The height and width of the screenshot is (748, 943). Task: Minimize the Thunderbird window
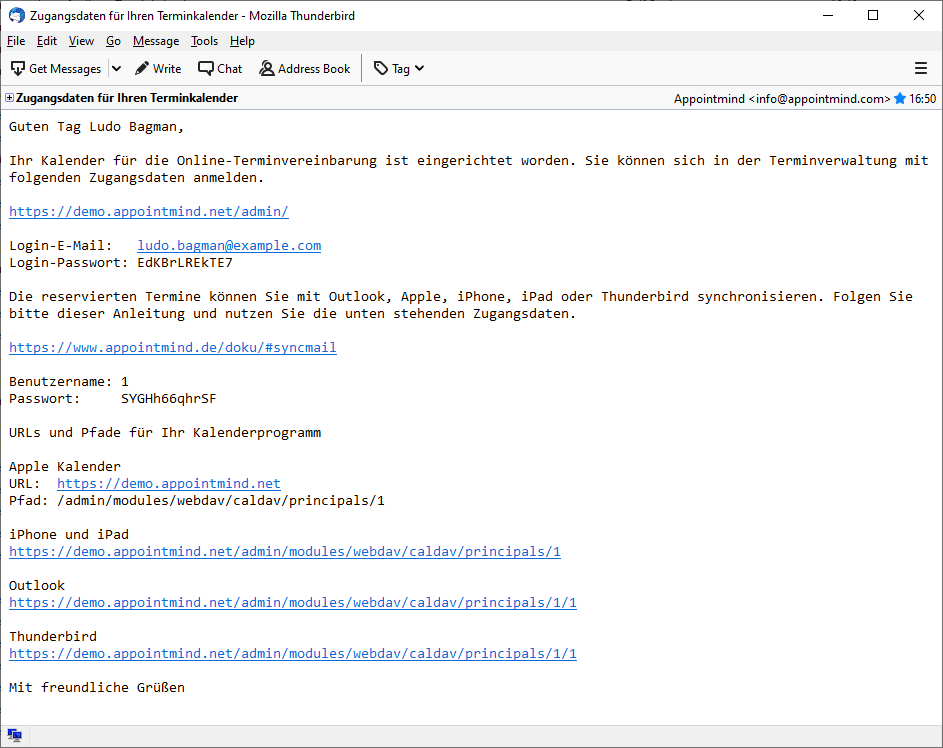pyautogui.click(x=828, y=16)
